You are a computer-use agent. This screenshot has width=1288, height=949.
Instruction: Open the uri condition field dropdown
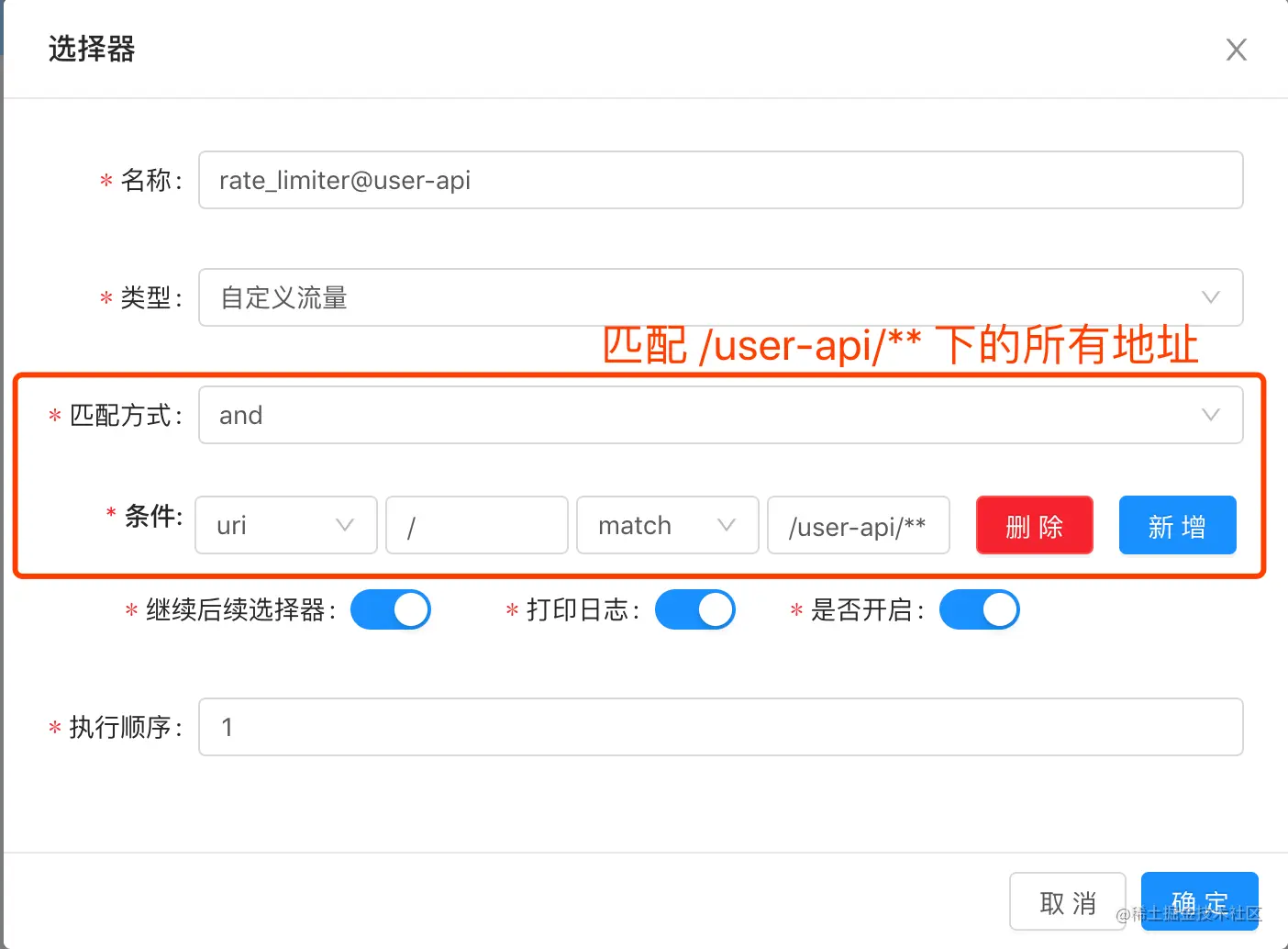tap(285, 525)
